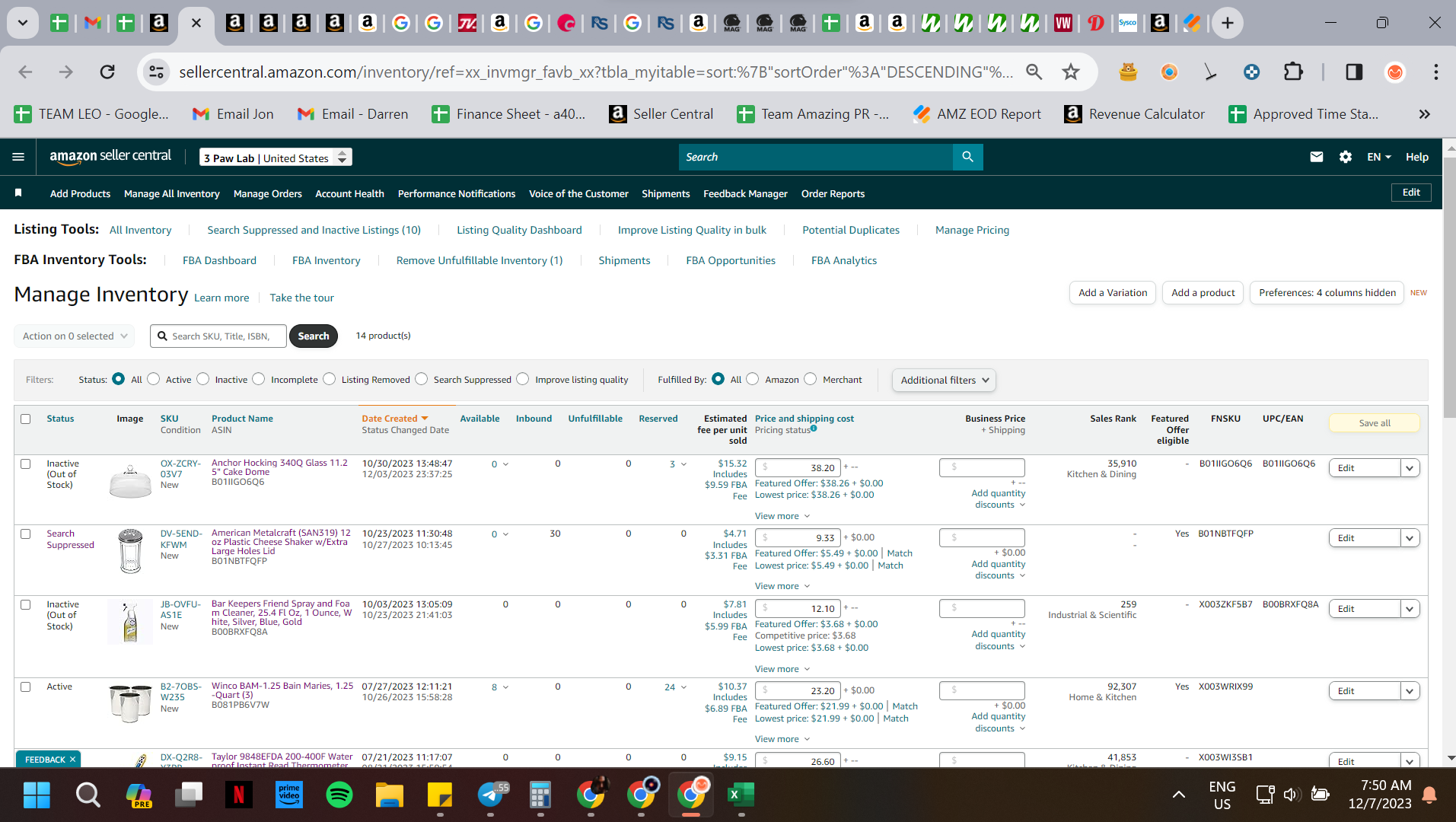This screenshot has width=1456, height=822.
Task: Click the Search SKU, Title, ISBN field
Action: pos(218,336)
